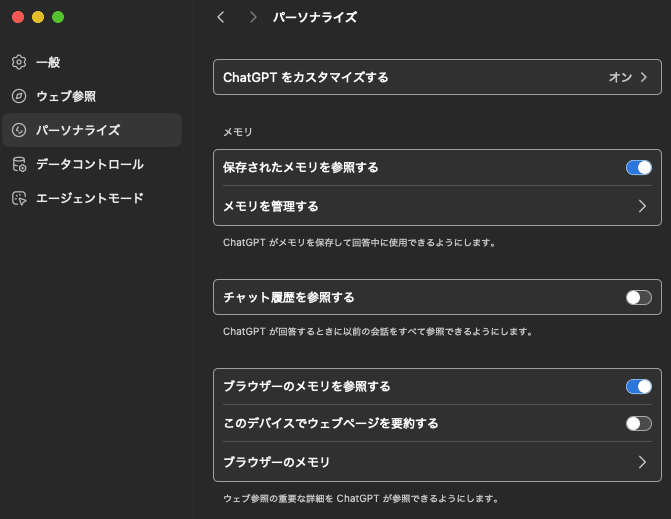Open メモリを管理する chevron
The height and width of the screenshot is (519, 671).
tap(643, 207)
